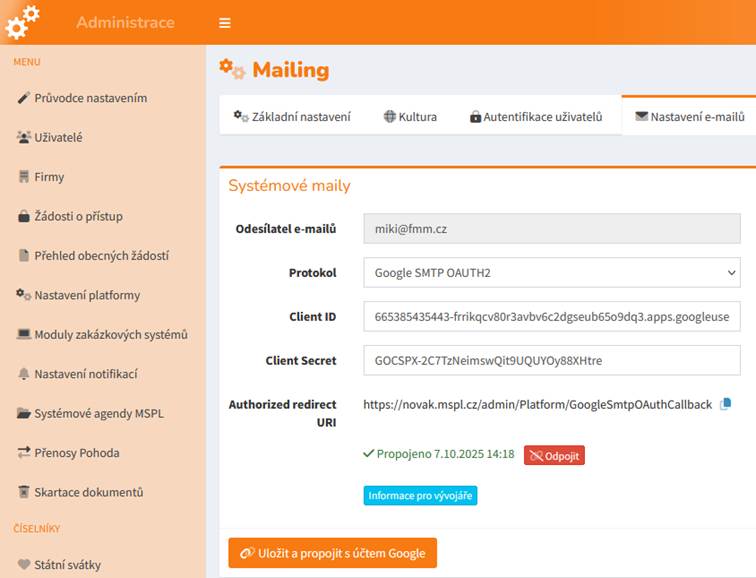Screen dimensions: 756x578
Task: Click the document icon beside Přehled obecných žádostí
Action: pyautogui.click(x=24, y=255)
